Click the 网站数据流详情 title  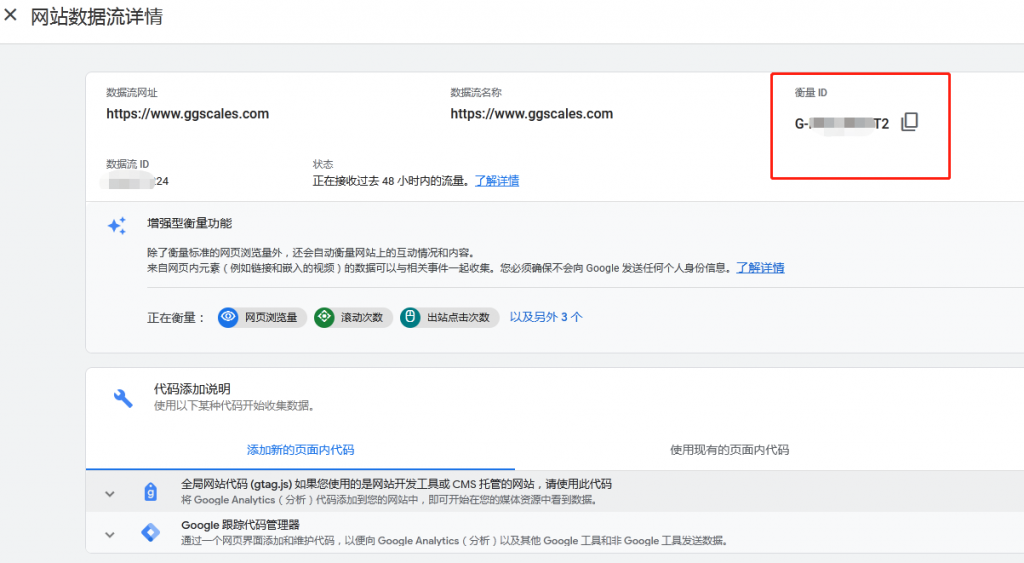click(97, 16)
